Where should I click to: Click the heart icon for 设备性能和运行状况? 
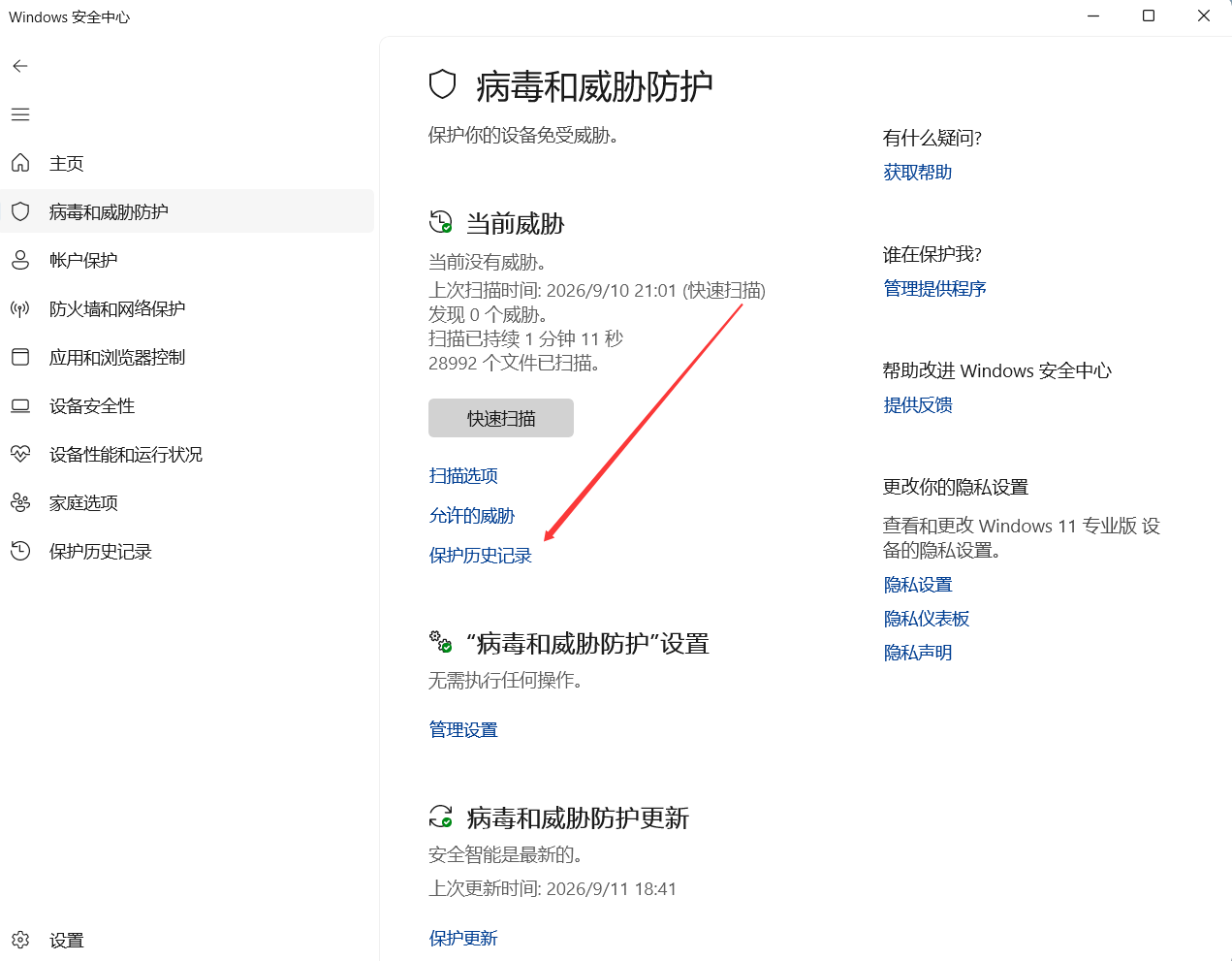click(20, 454)
